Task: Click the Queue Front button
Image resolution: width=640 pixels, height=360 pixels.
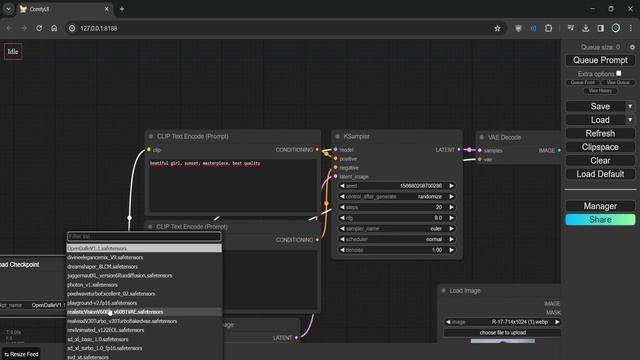Action: point(582,82)
